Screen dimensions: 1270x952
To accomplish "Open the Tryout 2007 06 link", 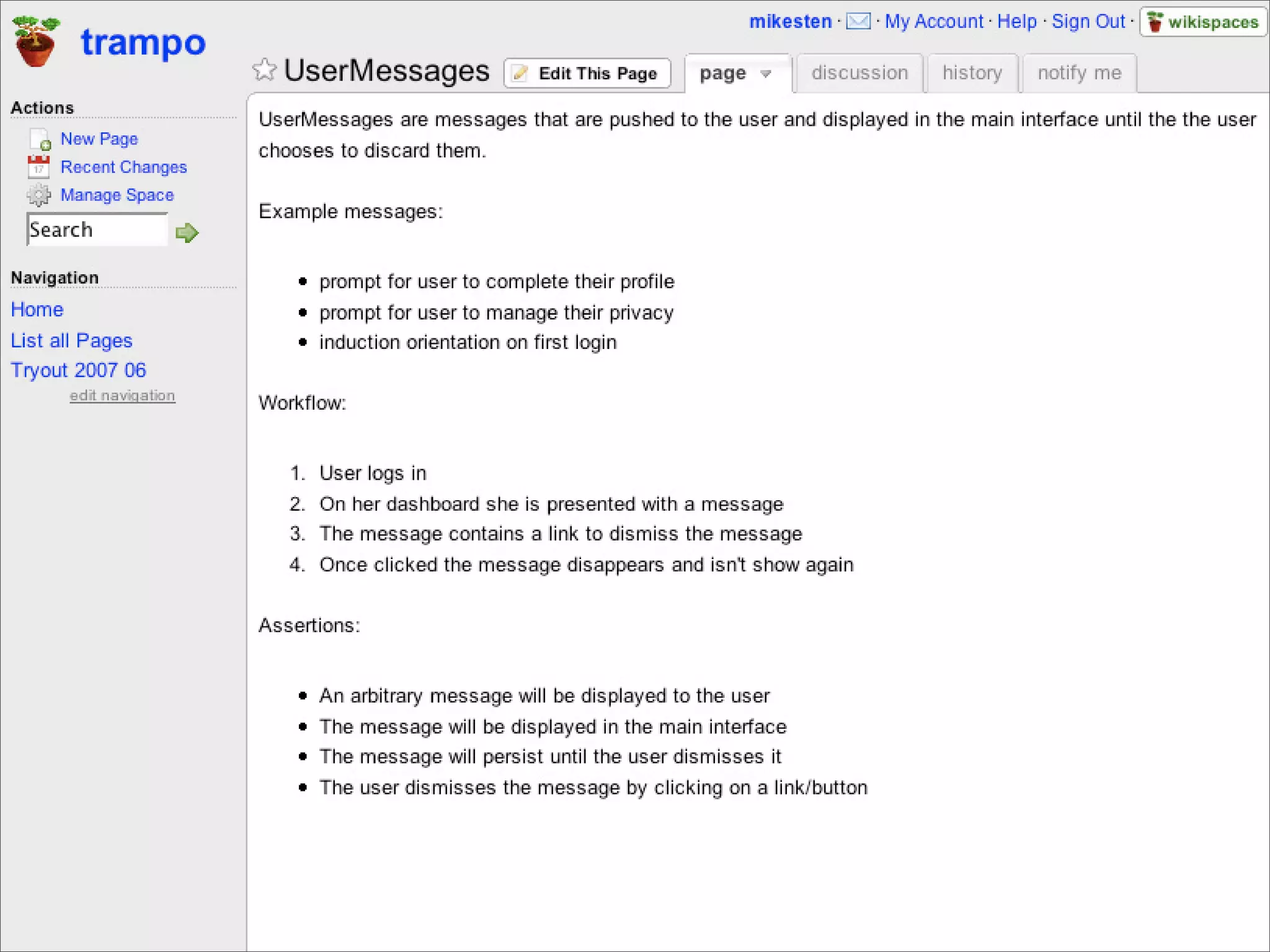I will point(79,370).
